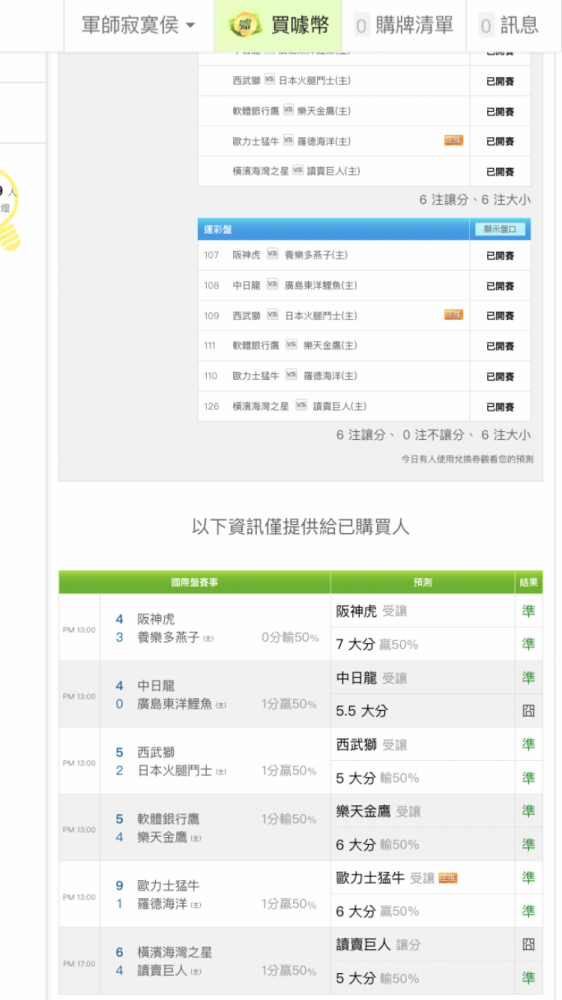Click the '6 注讓分、6 注大小' summary line
The image size is (562, 1000).
[x=475, y=200]
